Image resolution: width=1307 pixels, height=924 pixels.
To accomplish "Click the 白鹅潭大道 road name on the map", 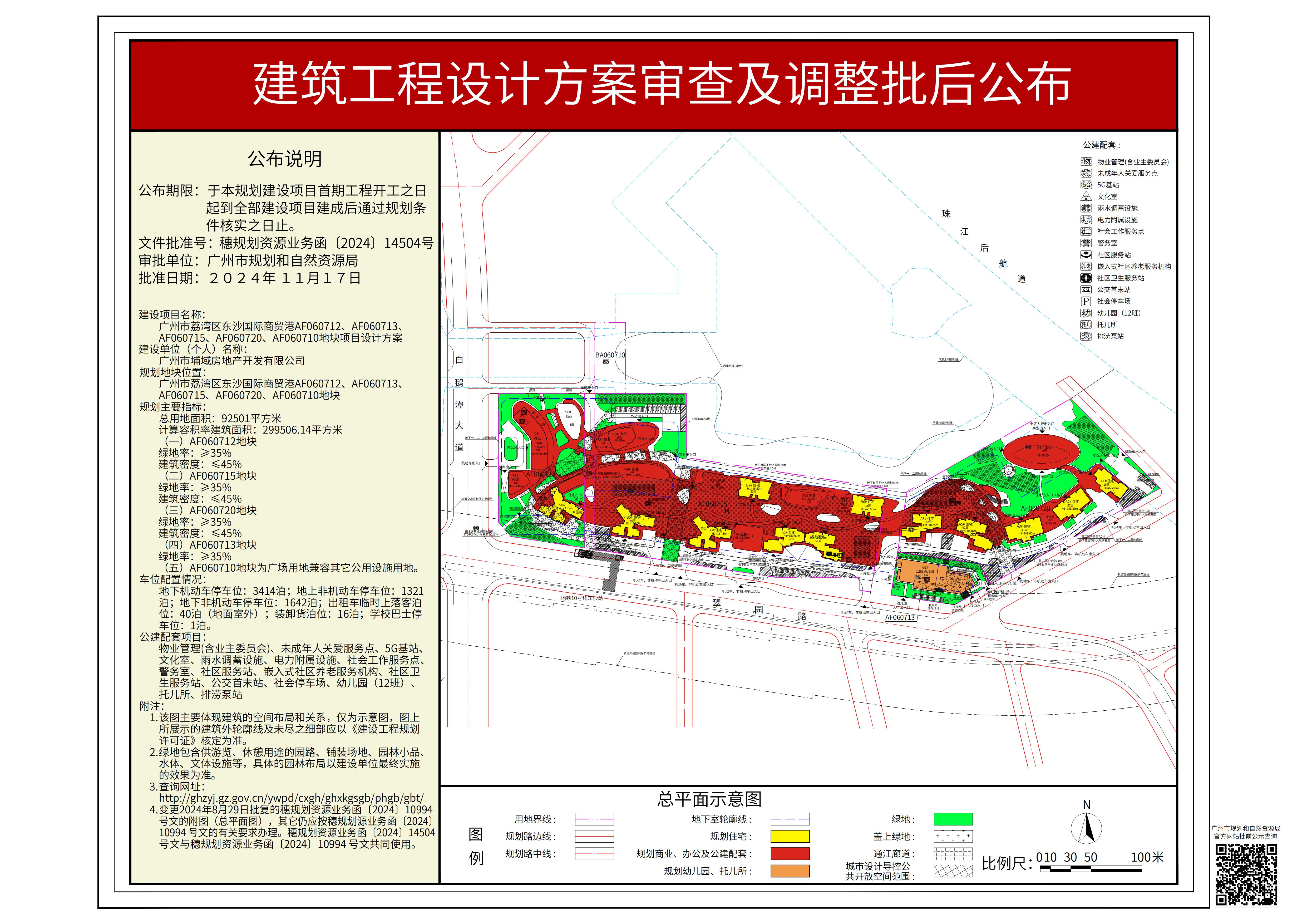I will [x=459, y=404].
